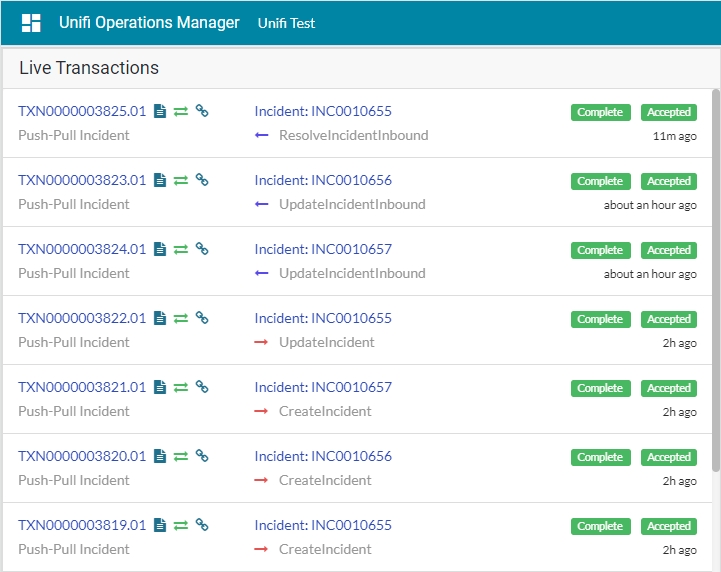Open transaction TXN0000003822.01

pos(82,319)
